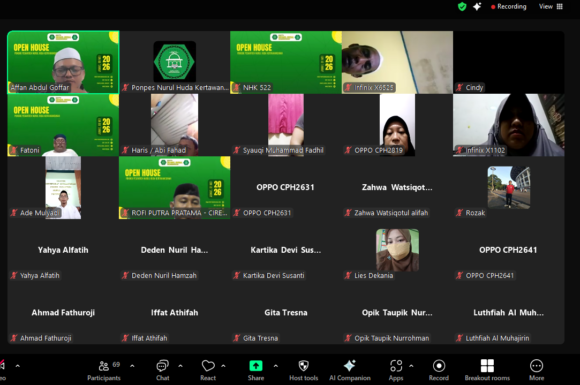580x385 pixels.
Task: Click muted mic icon beside Lies Dekania
Action: 348,276
